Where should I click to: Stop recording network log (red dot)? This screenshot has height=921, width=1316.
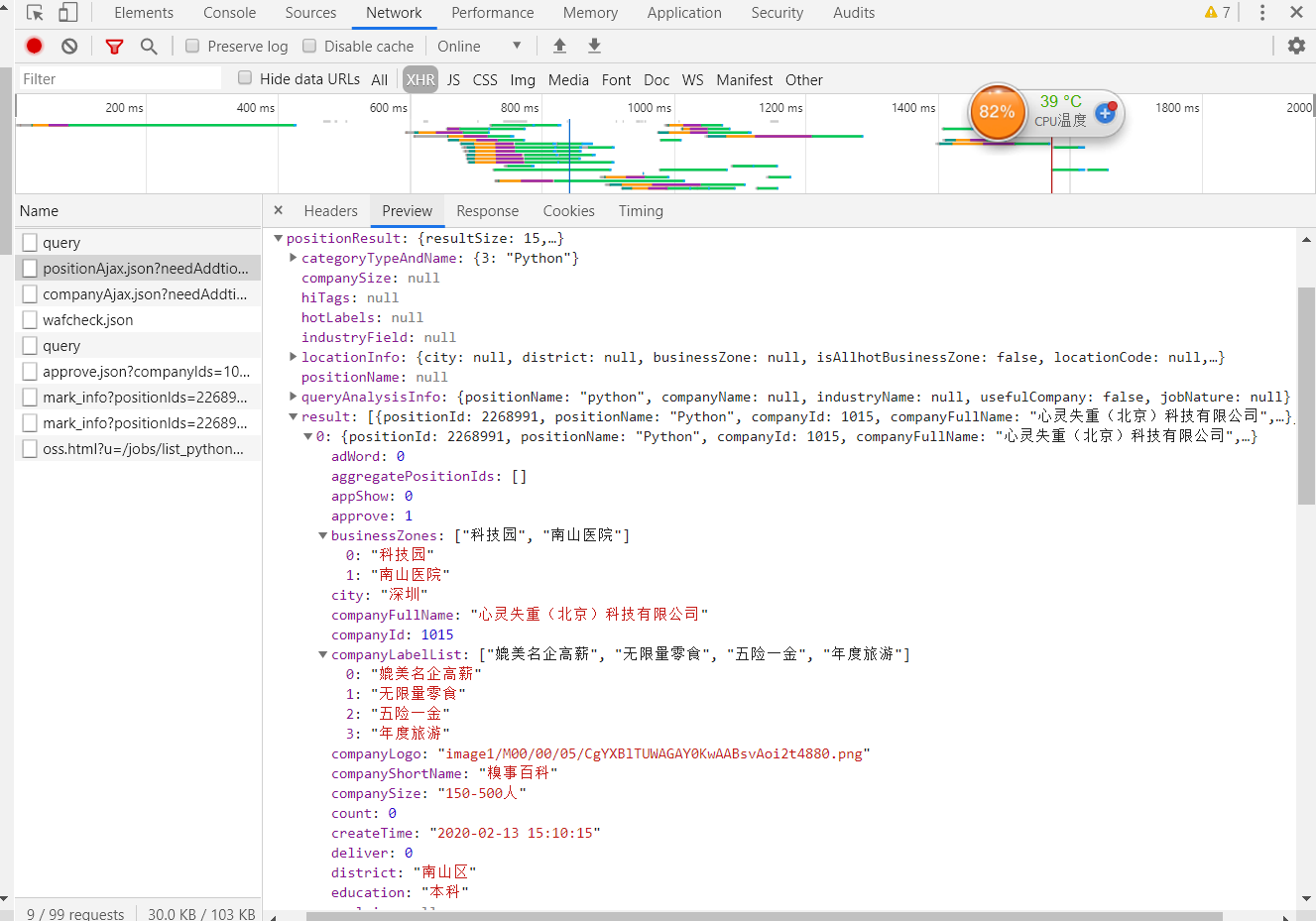point(35,46)
